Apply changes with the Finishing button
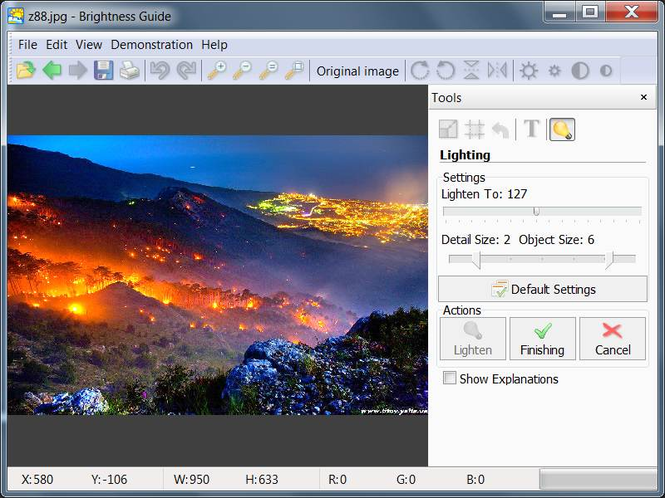This screenshot has width=665, height=498. tap(542, 339)
